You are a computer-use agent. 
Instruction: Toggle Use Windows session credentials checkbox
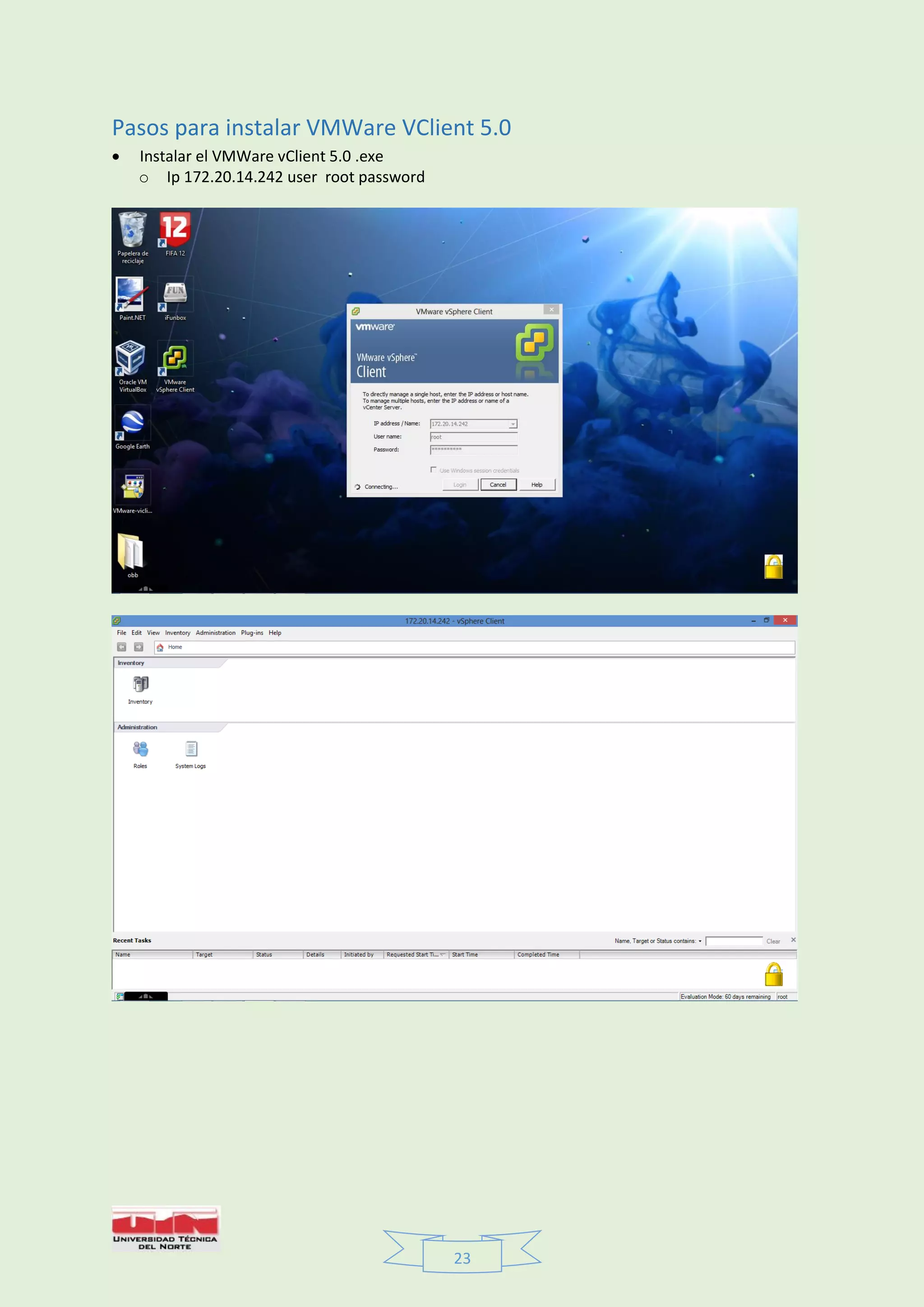pyautogui.click(x=434, y=470)
